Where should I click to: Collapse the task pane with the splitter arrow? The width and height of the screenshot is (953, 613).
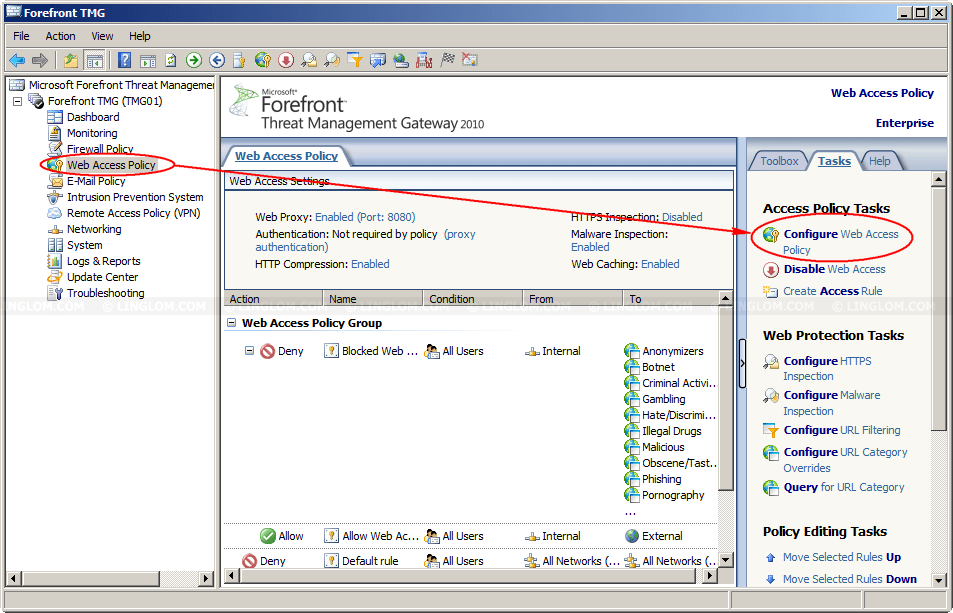click(742, 363)
